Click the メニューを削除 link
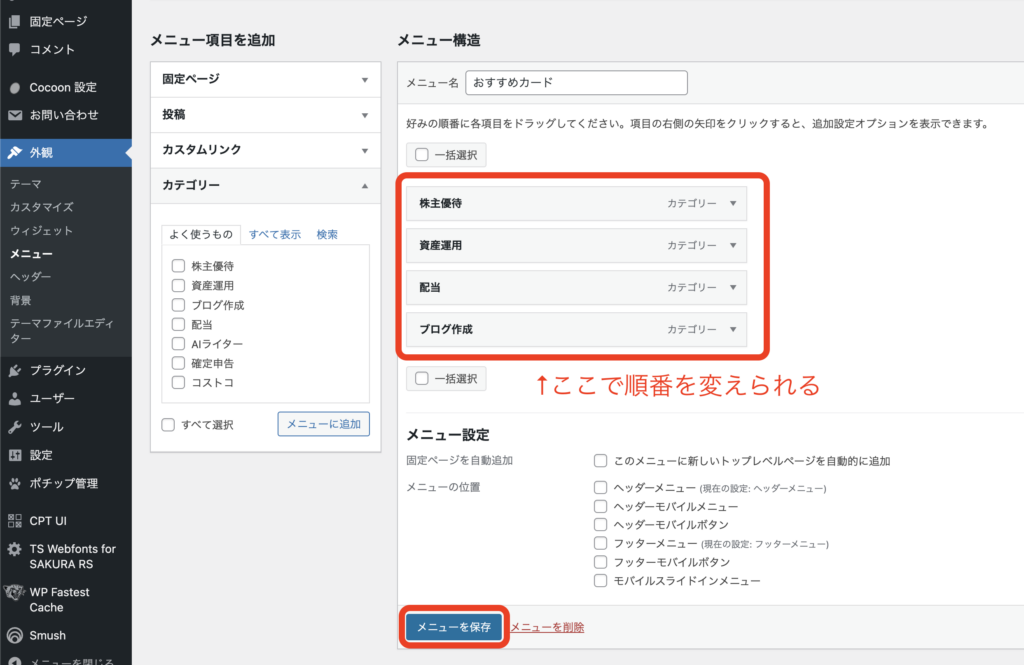1024x665 pixels. (547, 627)
